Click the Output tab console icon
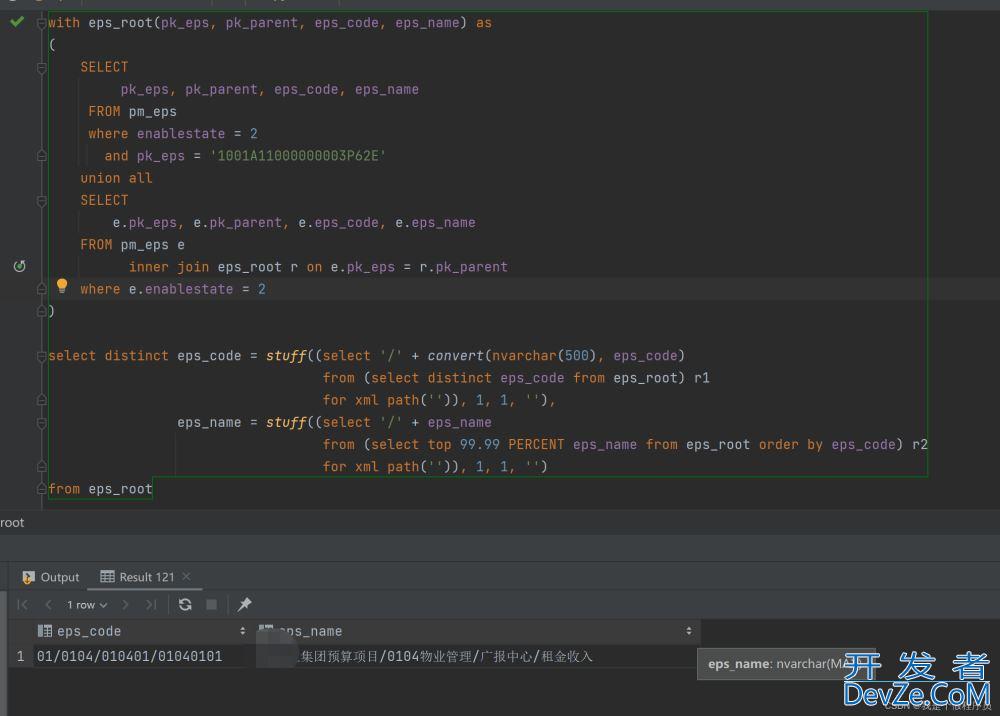The height and width of the screenshot is (716, 1000). coord(28,578)
